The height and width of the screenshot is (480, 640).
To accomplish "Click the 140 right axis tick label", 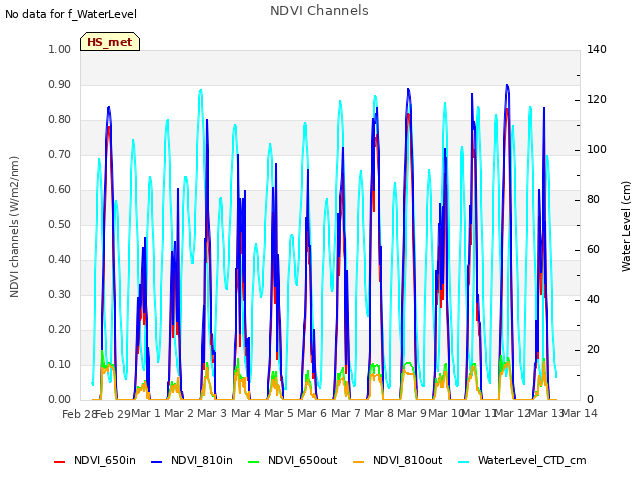I will [x=597, y=49].
